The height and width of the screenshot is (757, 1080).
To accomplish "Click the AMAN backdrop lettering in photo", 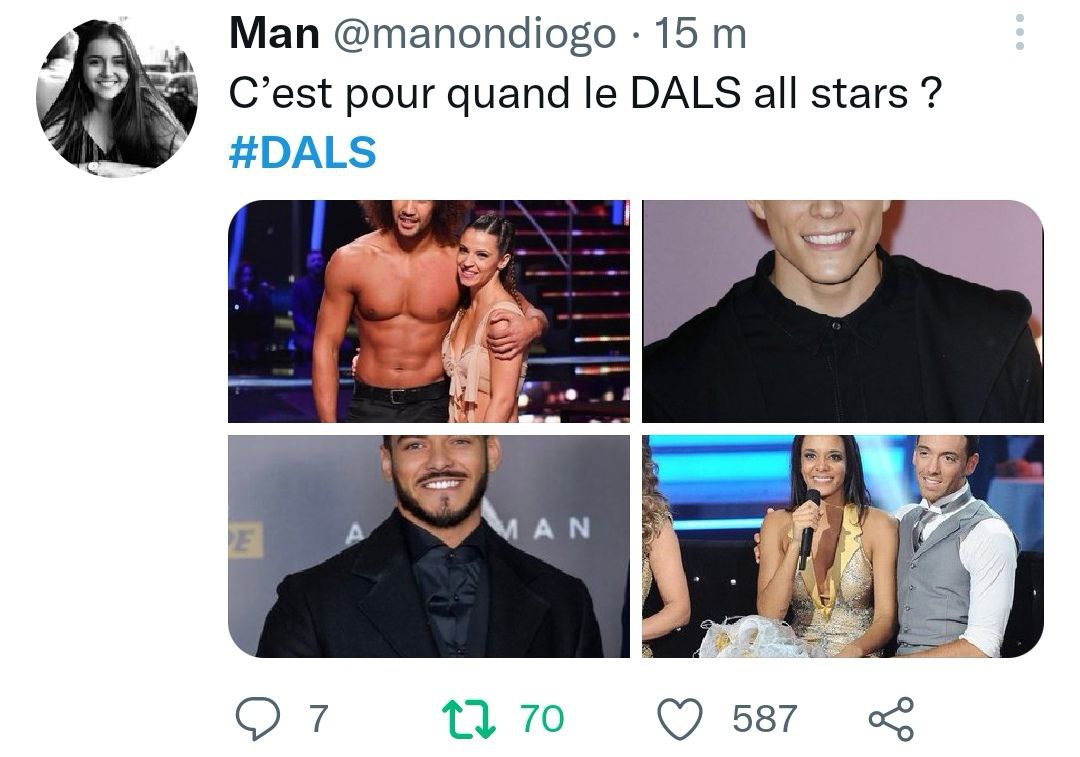I will tap(468, 529).
